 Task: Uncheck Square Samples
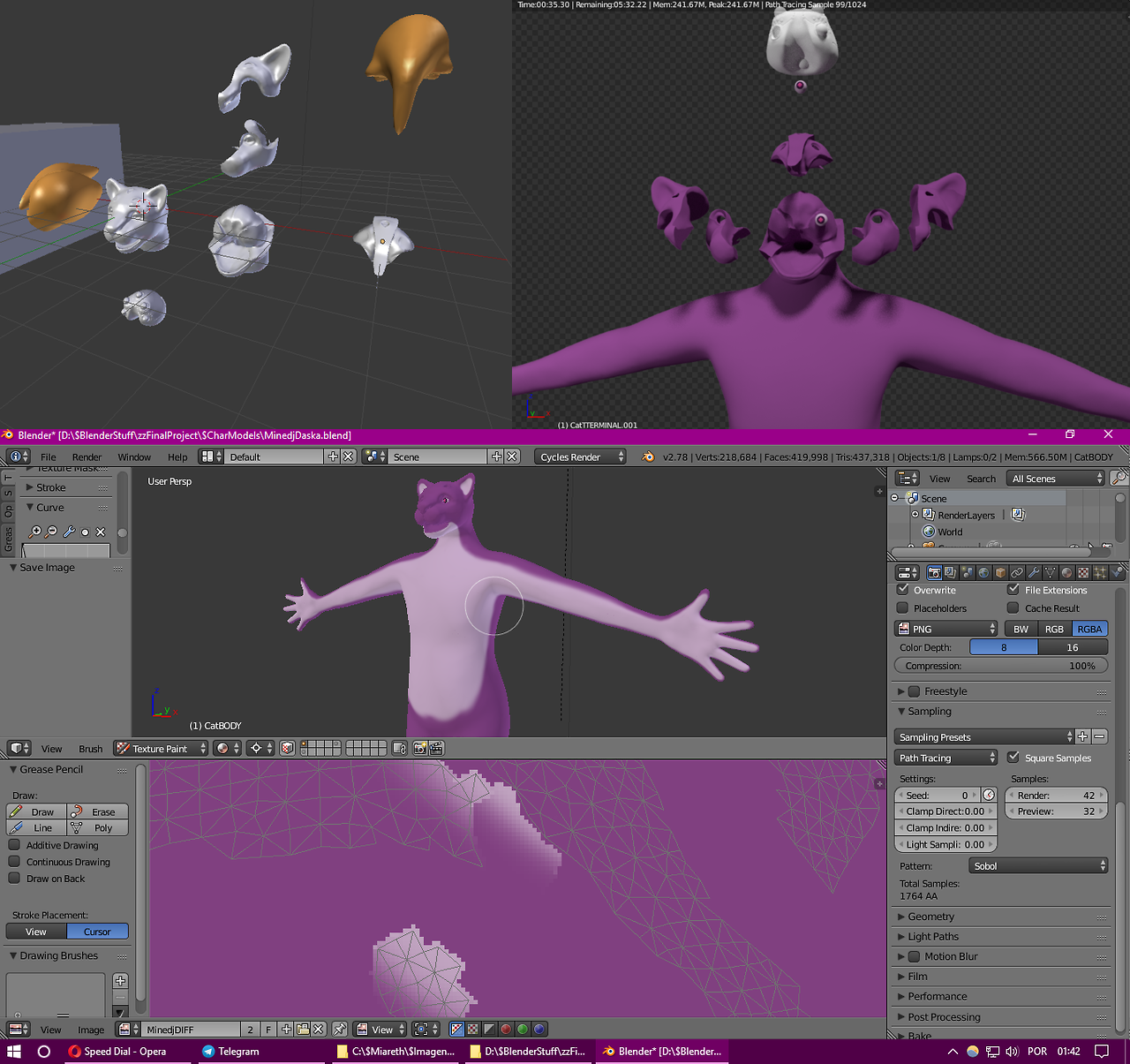(1013, 757)
